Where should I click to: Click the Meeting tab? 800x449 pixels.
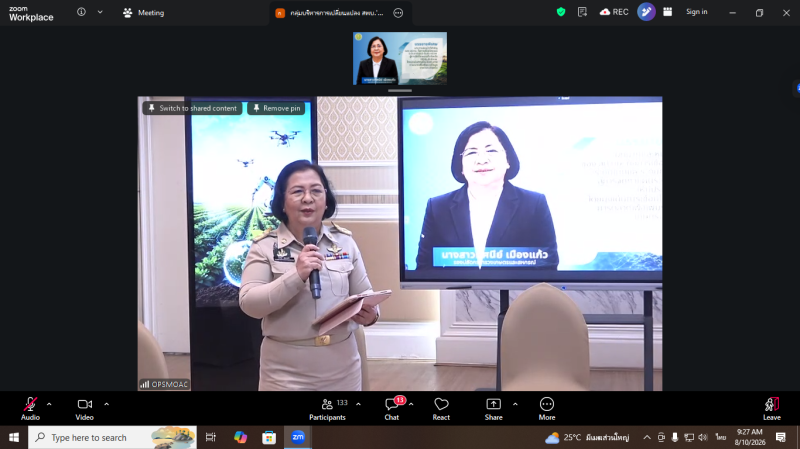click(143, 13)
